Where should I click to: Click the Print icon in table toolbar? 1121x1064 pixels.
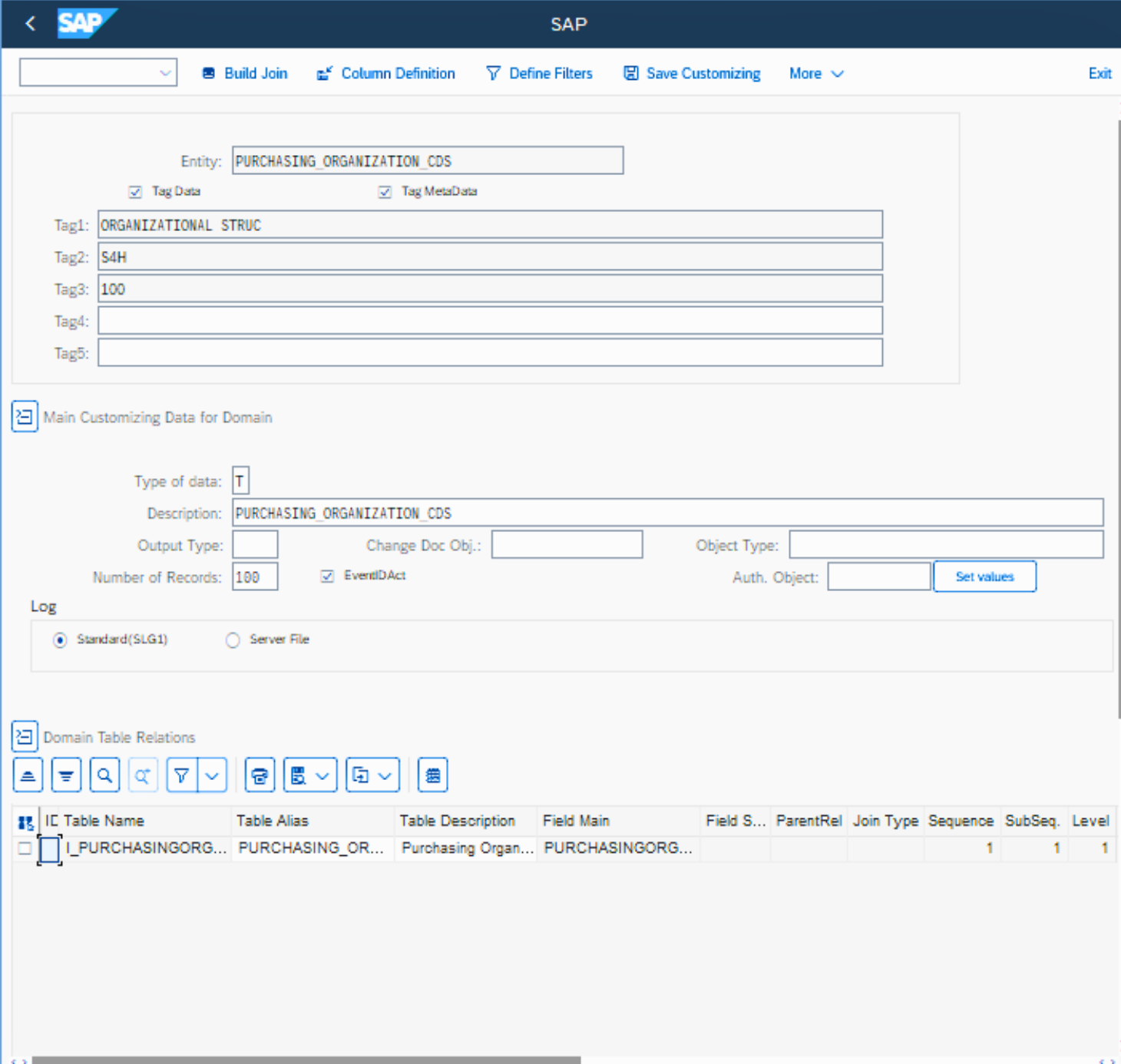coord(260,775)
